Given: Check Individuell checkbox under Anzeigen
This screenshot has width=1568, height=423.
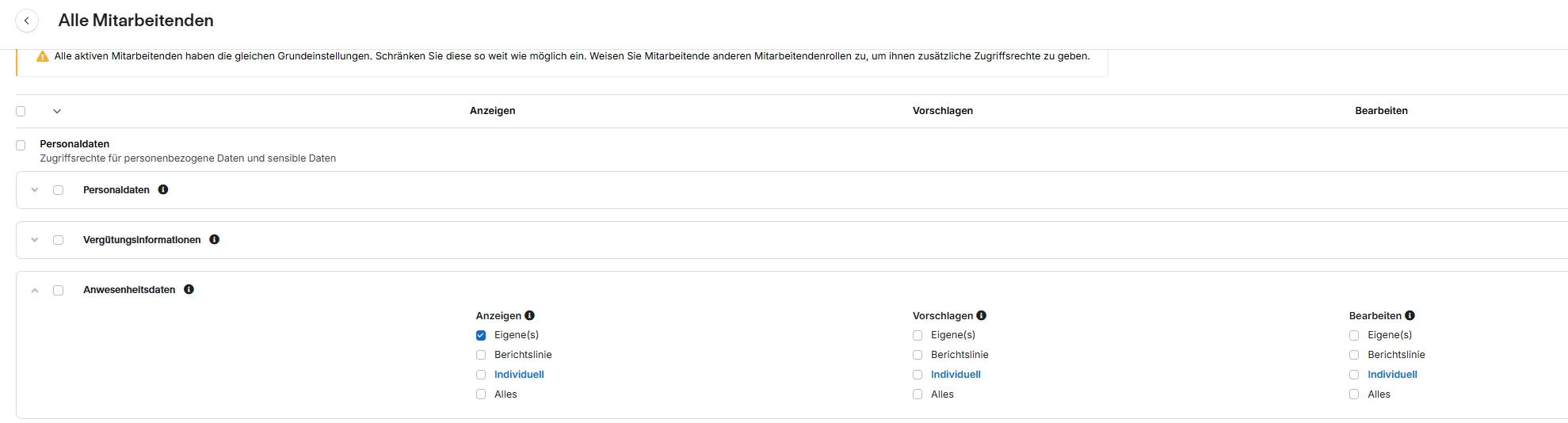Looking at the screenshot, I should pyautogui.click(x=481, y=375).
